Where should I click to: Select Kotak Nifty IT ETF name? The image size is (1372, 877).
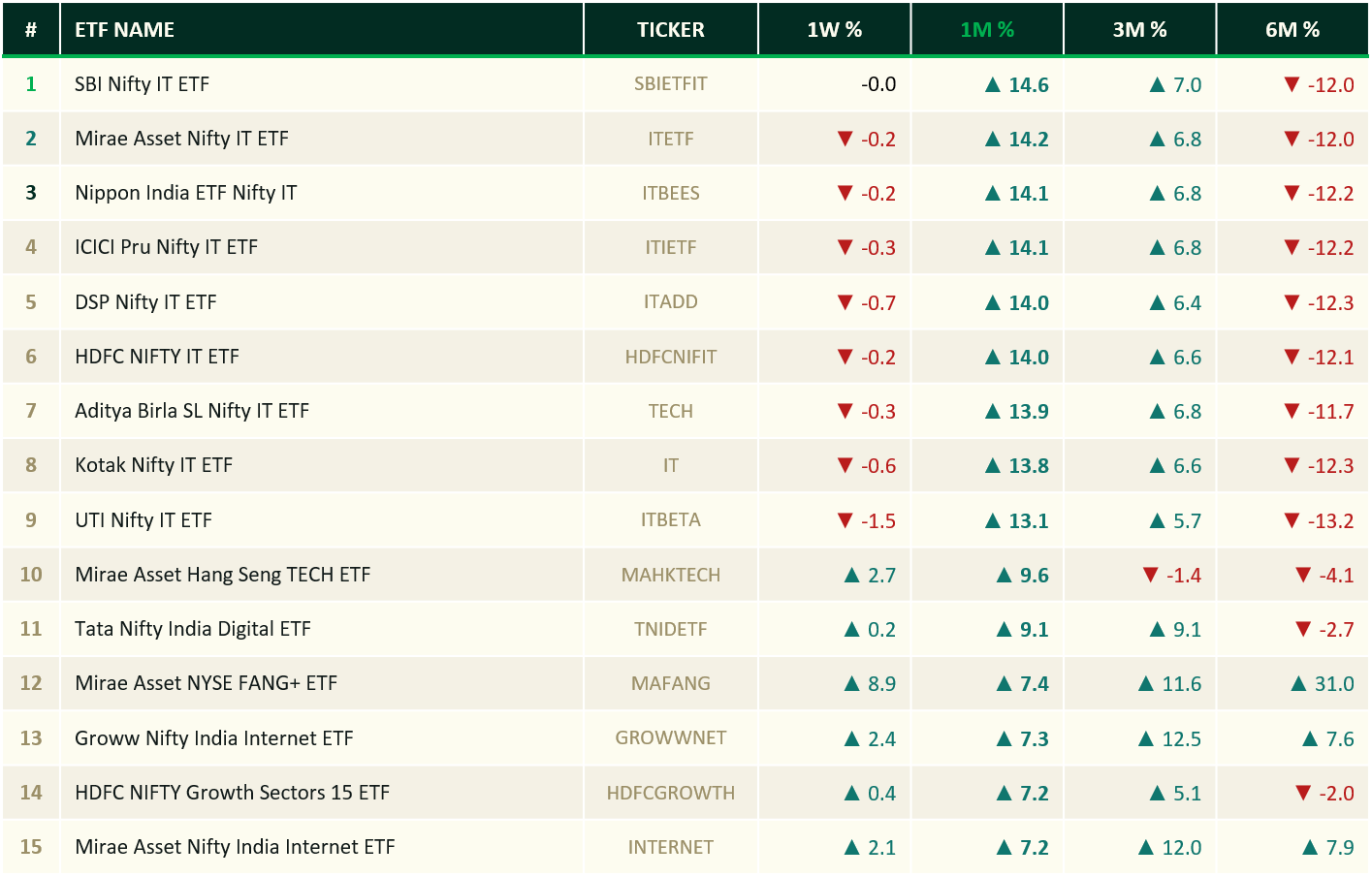click(154, 465)
